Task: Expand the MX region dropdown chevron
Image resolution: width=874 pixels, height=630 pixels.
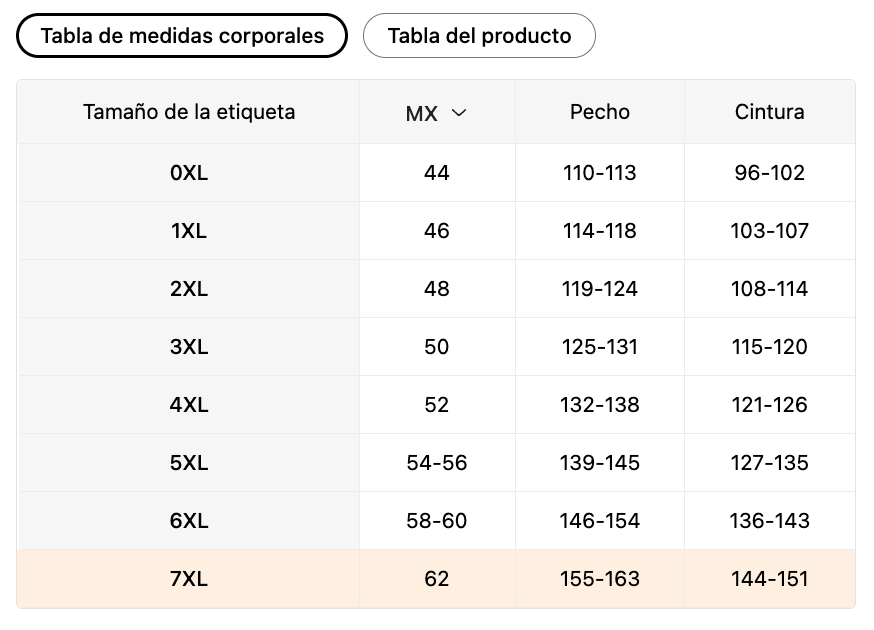Action: coord(459,113)
